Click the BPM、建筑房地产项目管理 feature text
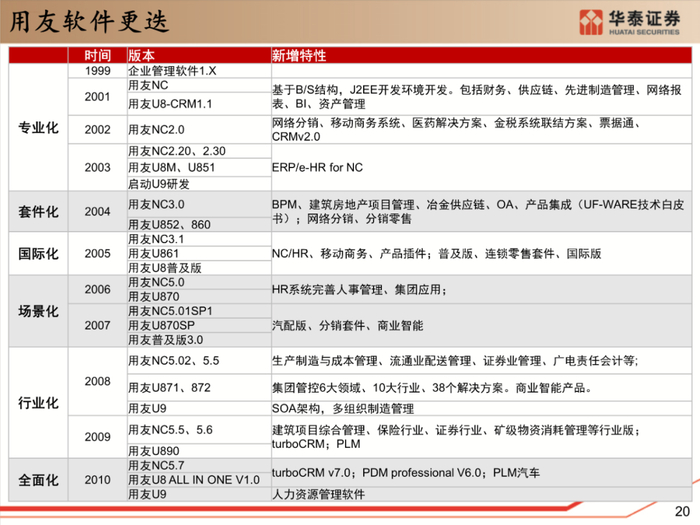The height and width of the screenshot is (525, 700). coord(478,212)
